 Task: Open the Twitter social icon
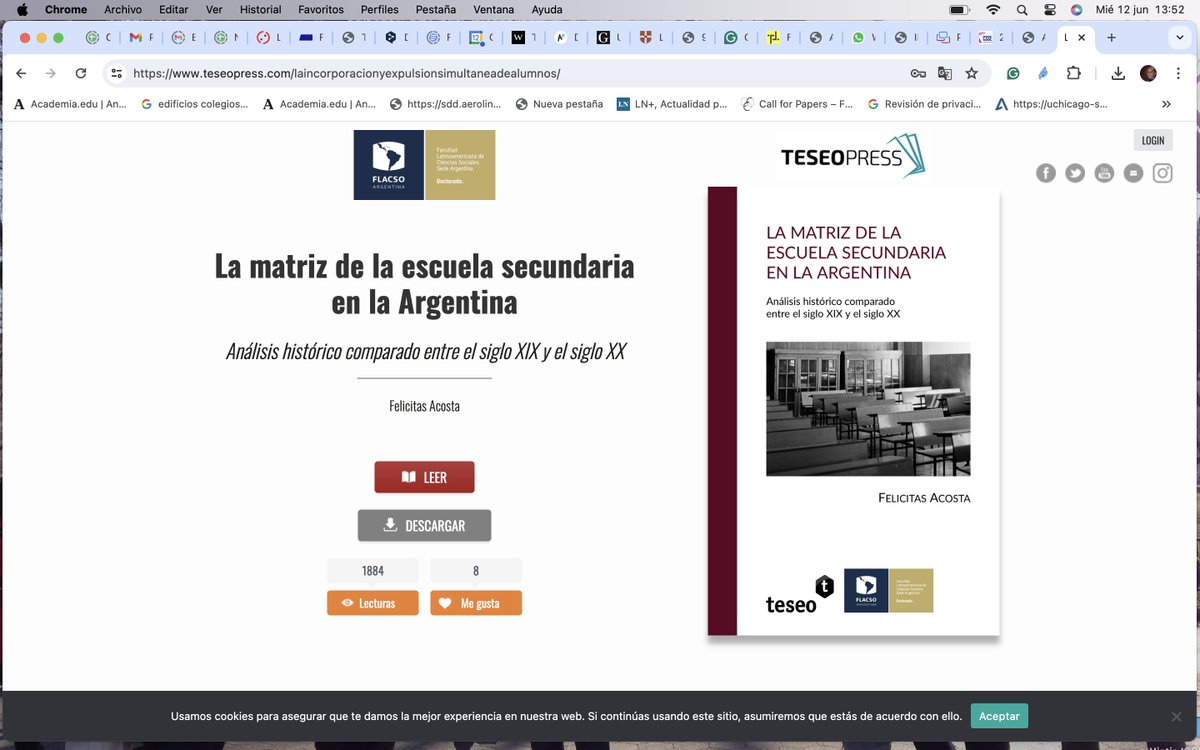[1075, 173]
